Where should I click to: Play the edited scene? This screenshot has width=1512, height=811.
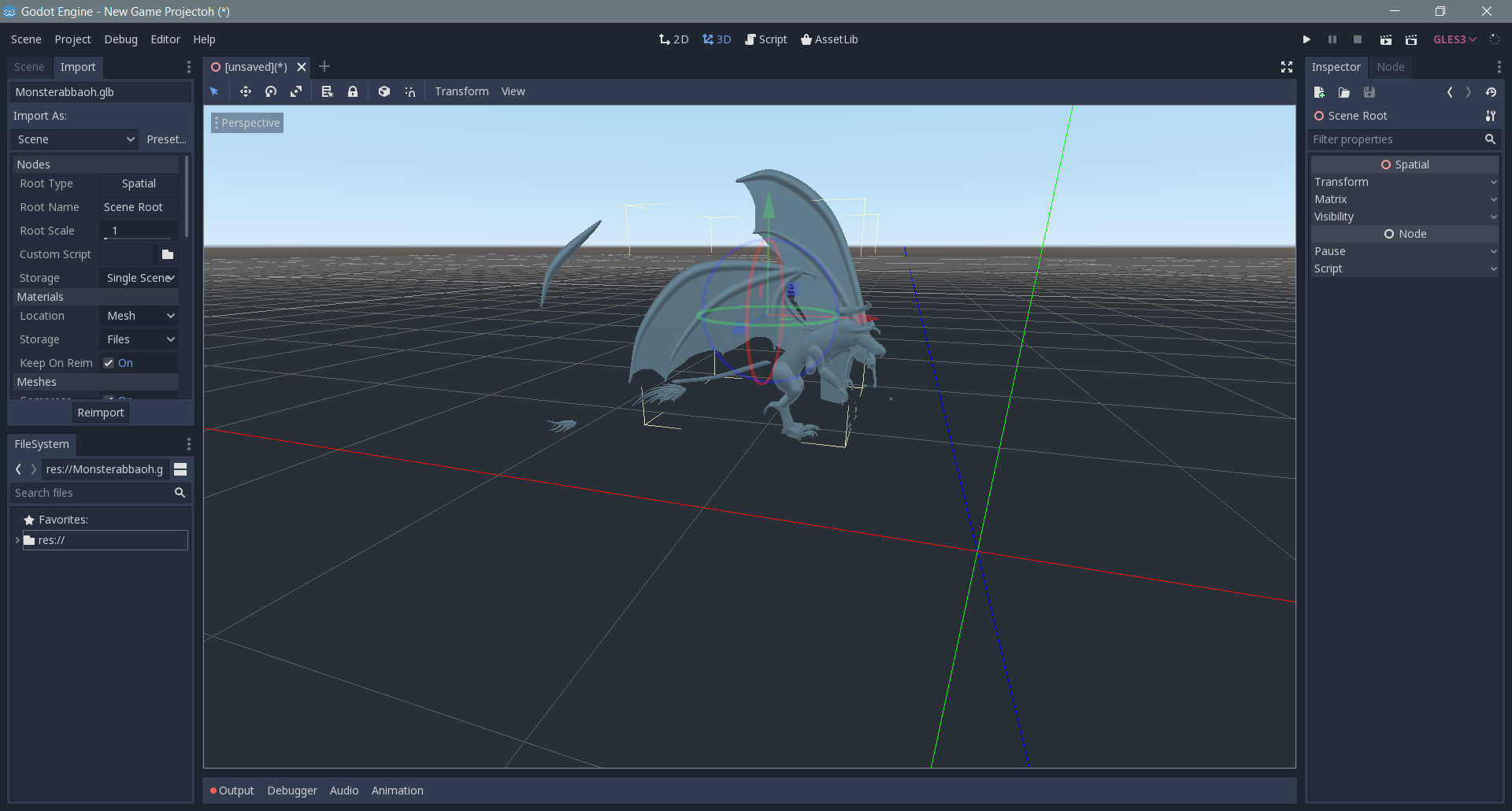pos(1386,39)
